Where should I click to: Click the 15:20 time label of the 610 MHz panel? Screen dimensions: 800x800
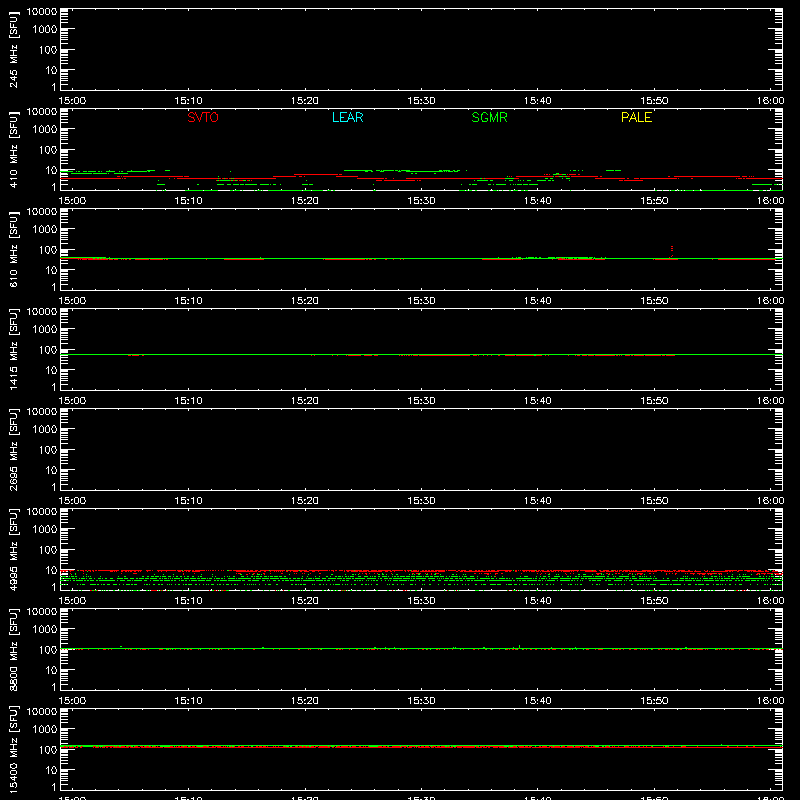(x=305, y=301)
